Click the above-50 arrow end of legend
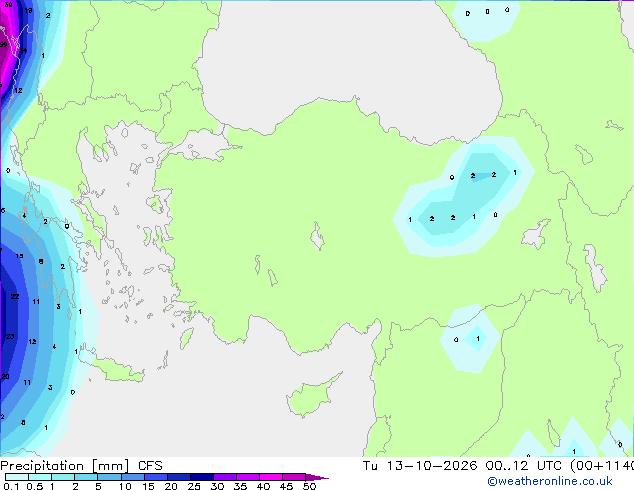This screenshot has width=634, height=490. [317, 477]
